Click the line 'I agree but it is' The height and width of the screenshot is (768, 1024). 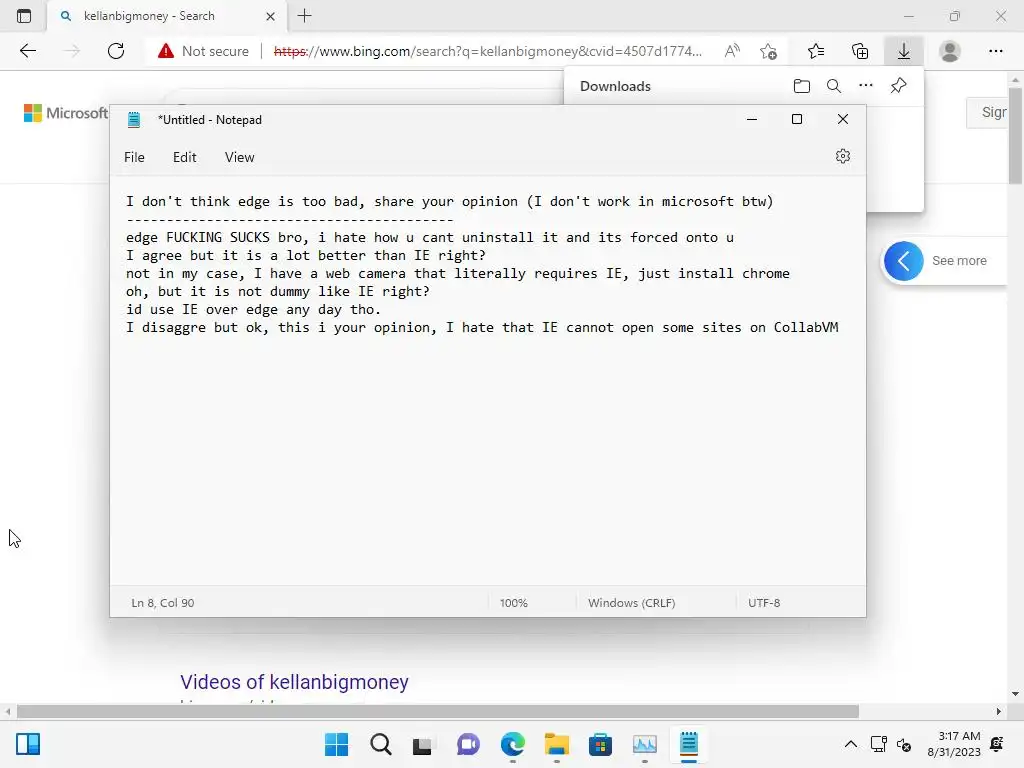tap(306, 256)
